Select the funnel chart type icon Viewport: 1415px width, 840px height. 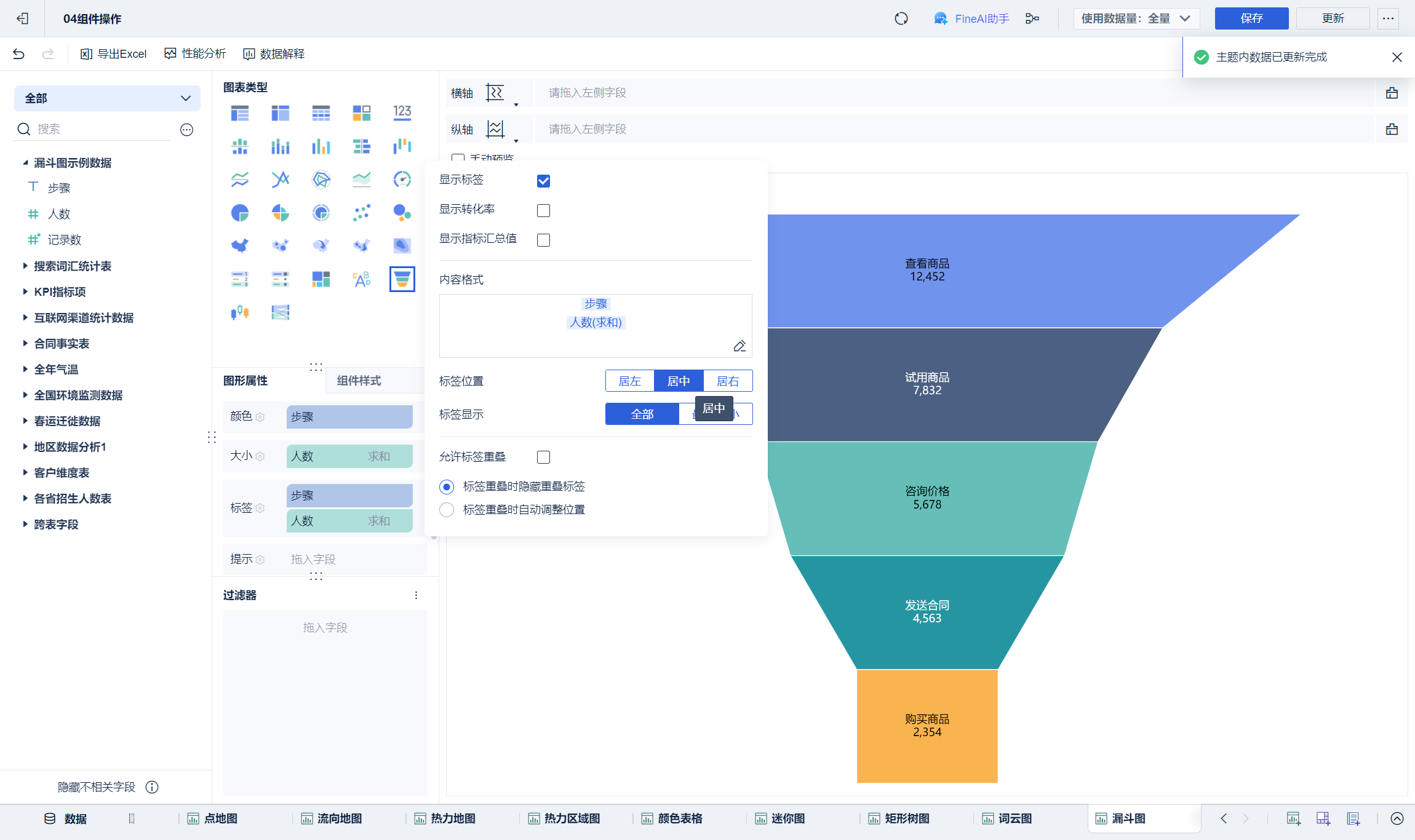[x=402, y=279]
